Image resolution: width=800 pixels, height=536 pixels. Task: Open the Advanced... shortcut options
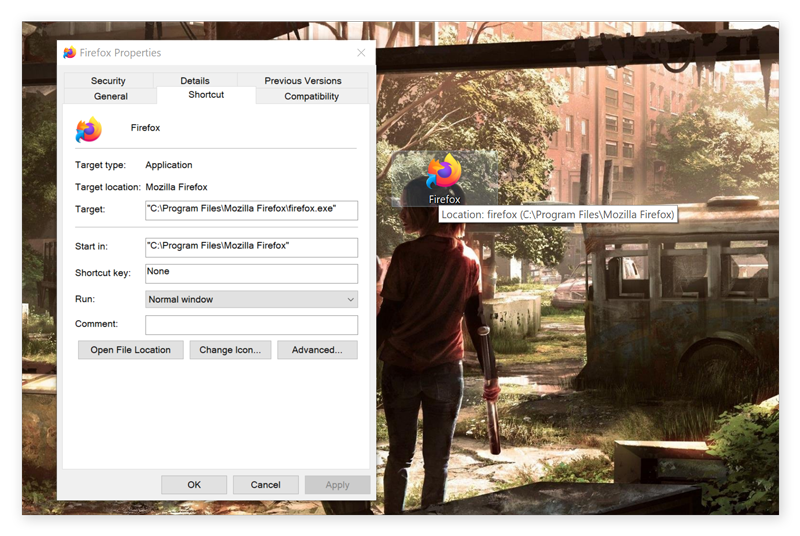pyautogui.click(x=317, y=350)
